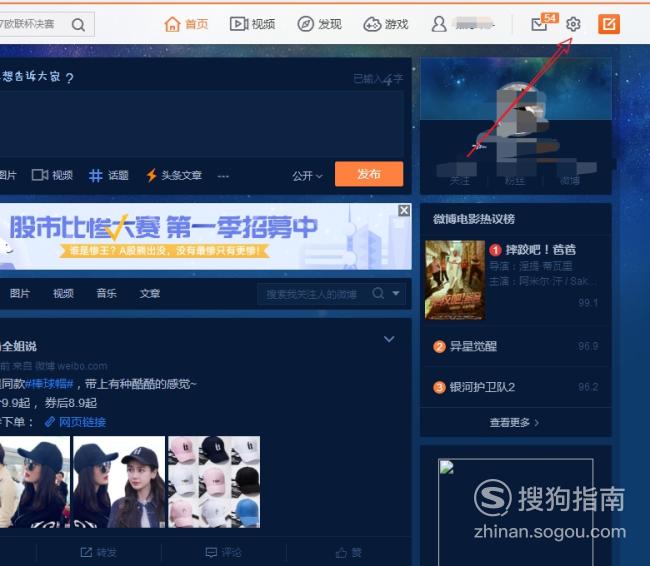Open the settings gear icon
650x566 pixels.
(x=573, y=24)
